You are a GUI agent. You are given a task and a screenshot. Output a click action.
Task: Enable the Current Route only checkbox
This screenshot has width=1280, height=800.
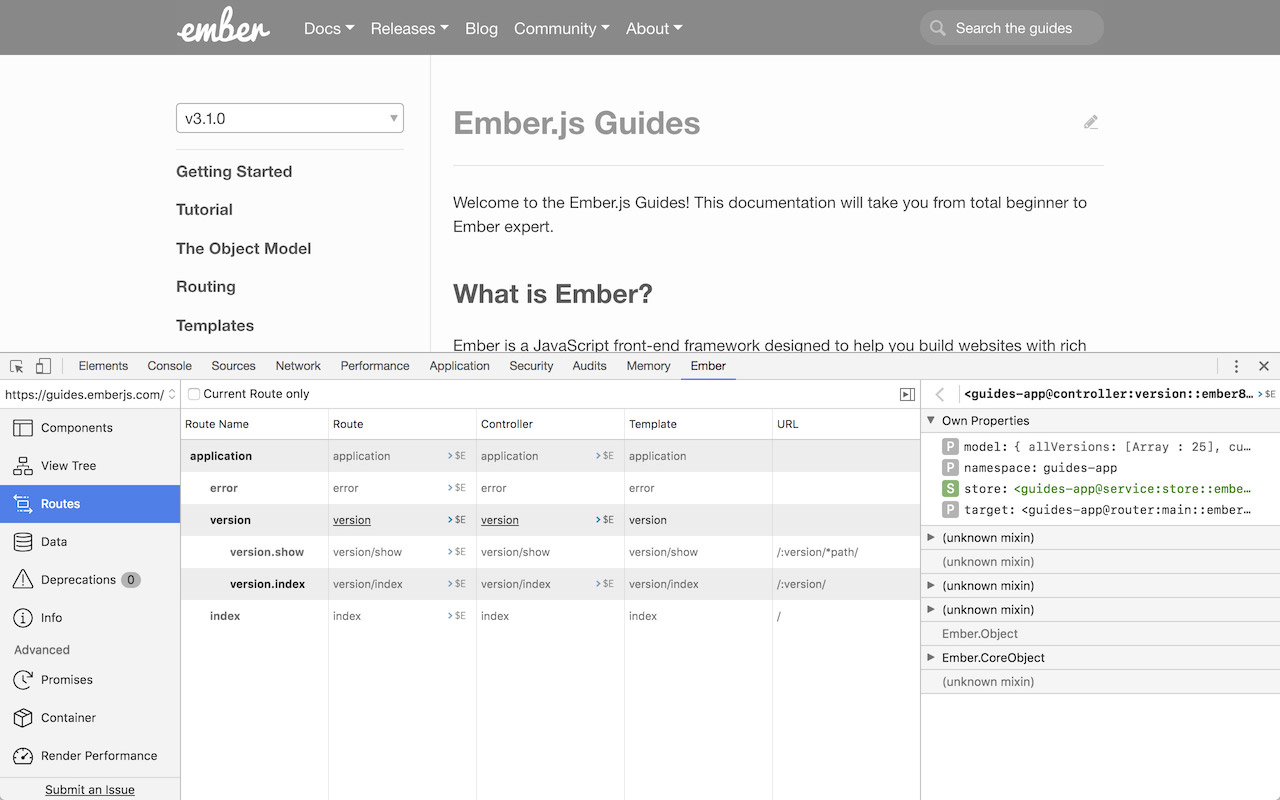pos(193,394)
